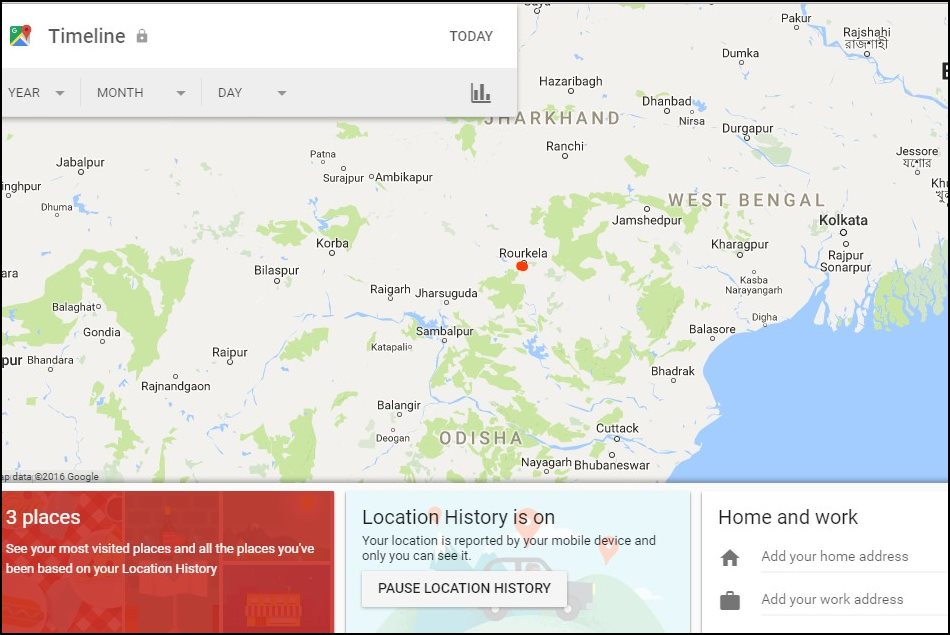Image resolution: width=950 pixels, height=635 pixels.
Task: Click the Gondia city label
Action: click(x=102, y=332)
